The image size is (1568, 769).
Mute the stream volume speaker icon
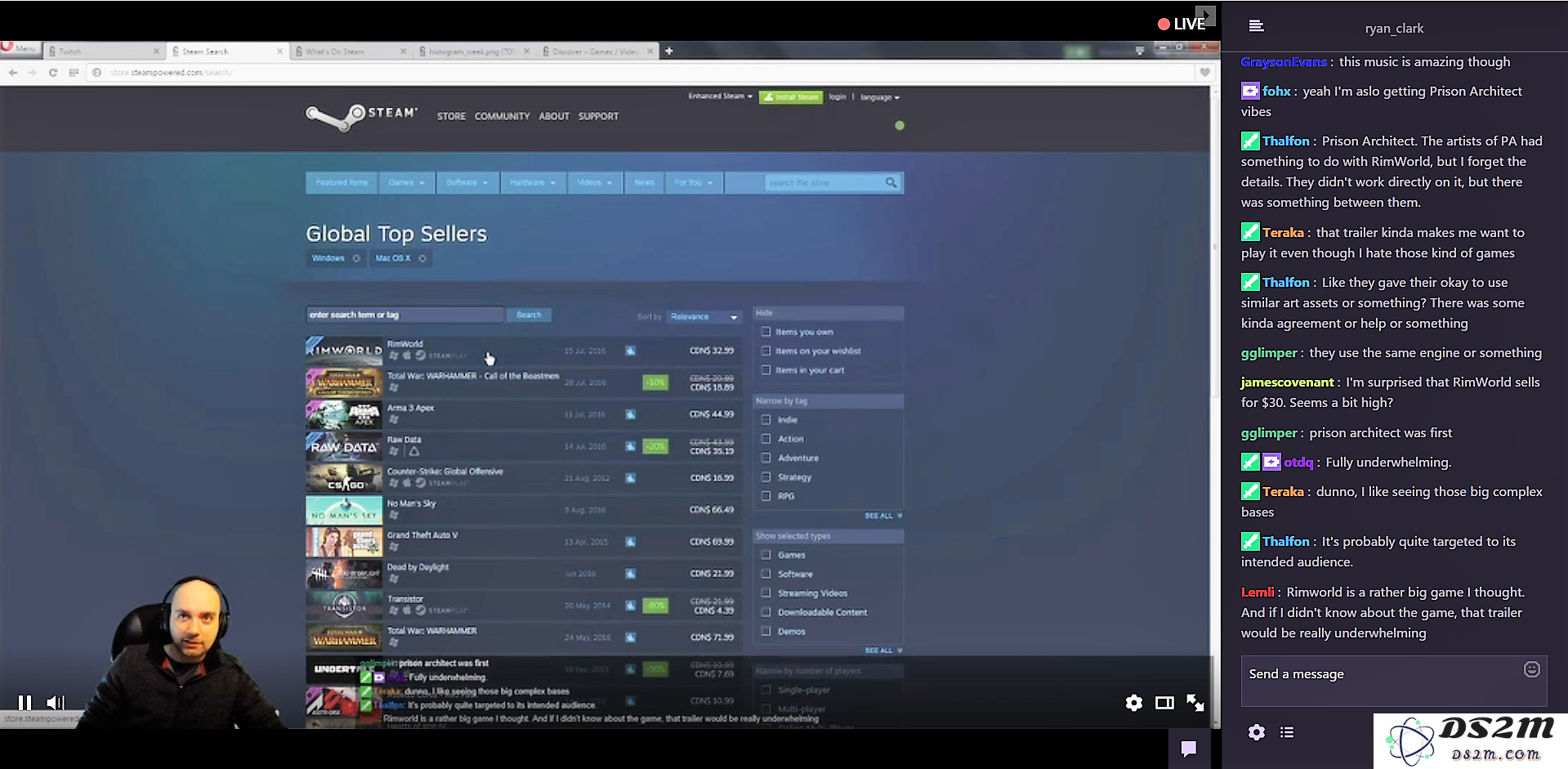[55, 702]
